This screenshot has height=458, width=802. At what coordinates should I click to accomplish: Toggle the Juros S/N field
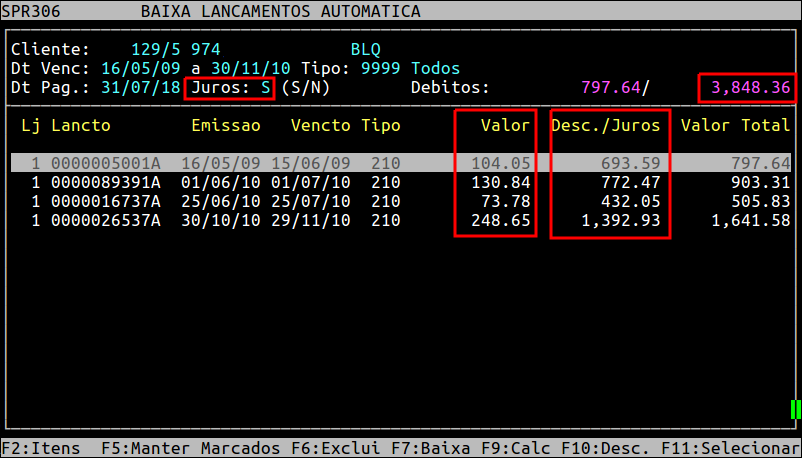point(266,88)
